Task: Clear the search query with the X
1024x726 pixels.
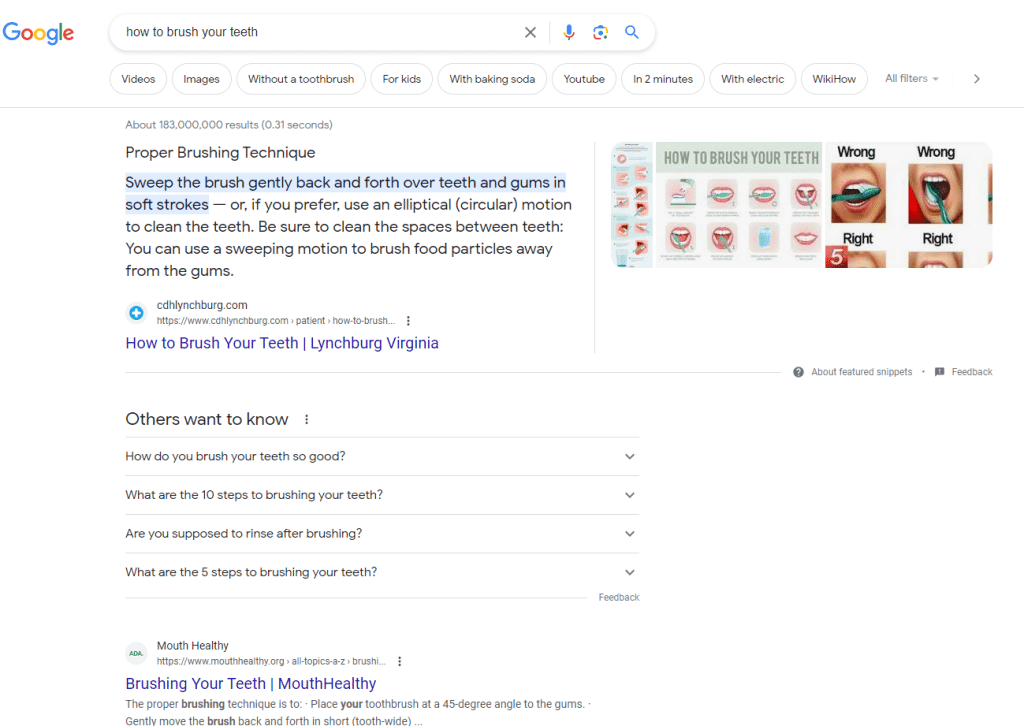Action: pyautogui.click(x=530, y=32)
